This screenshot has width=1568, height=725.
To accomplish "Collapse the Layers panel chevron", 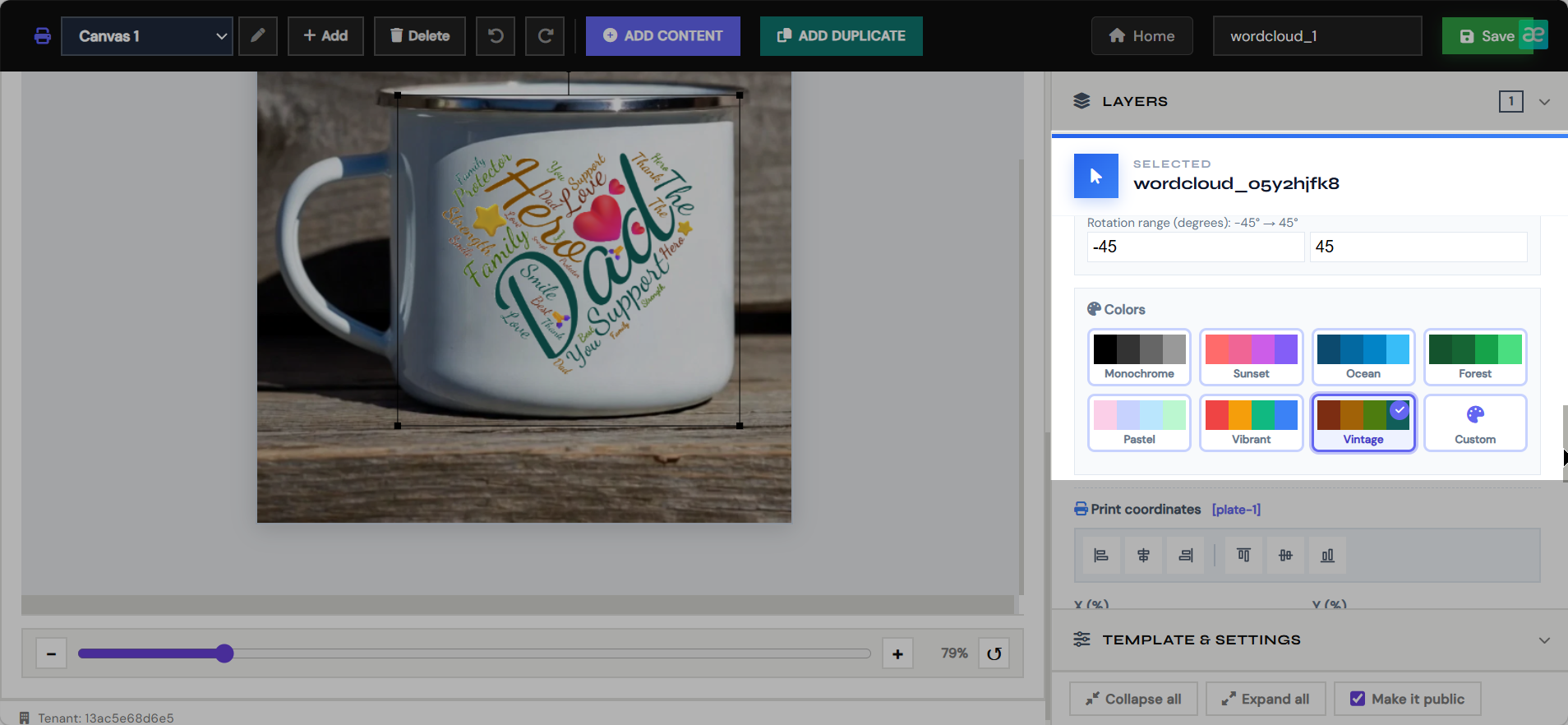I will 1544,102.
